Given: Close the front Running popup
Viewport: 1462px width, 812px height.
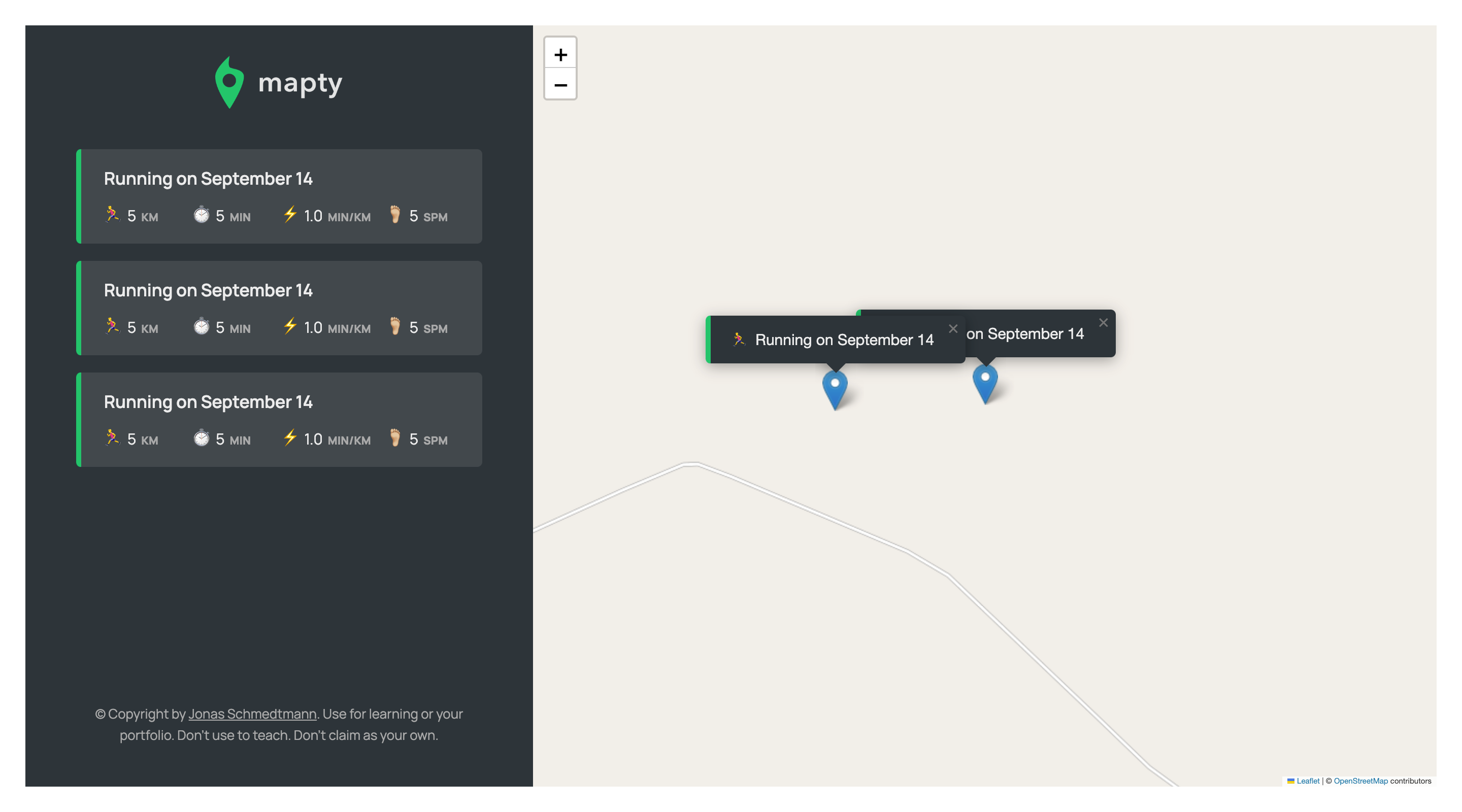Looking at the screenshot, I should (953, 328).
